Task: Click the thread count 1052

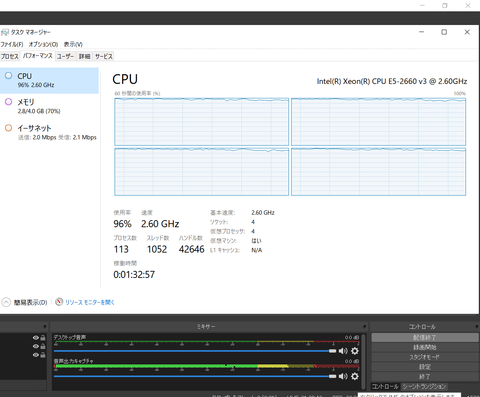Action: tap(157, 249)
